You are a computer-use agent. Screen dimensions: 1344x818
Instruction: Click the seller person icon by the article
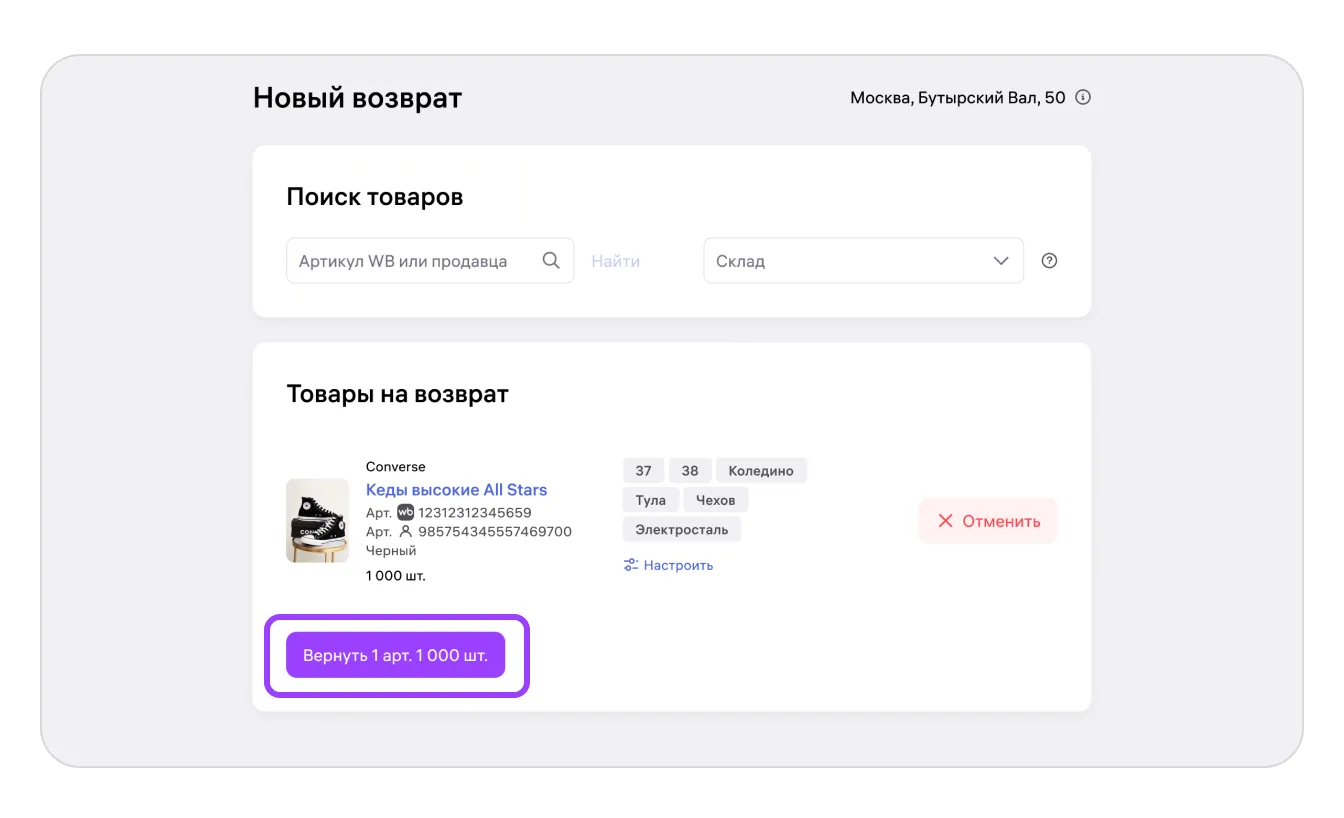click(405, 531)
